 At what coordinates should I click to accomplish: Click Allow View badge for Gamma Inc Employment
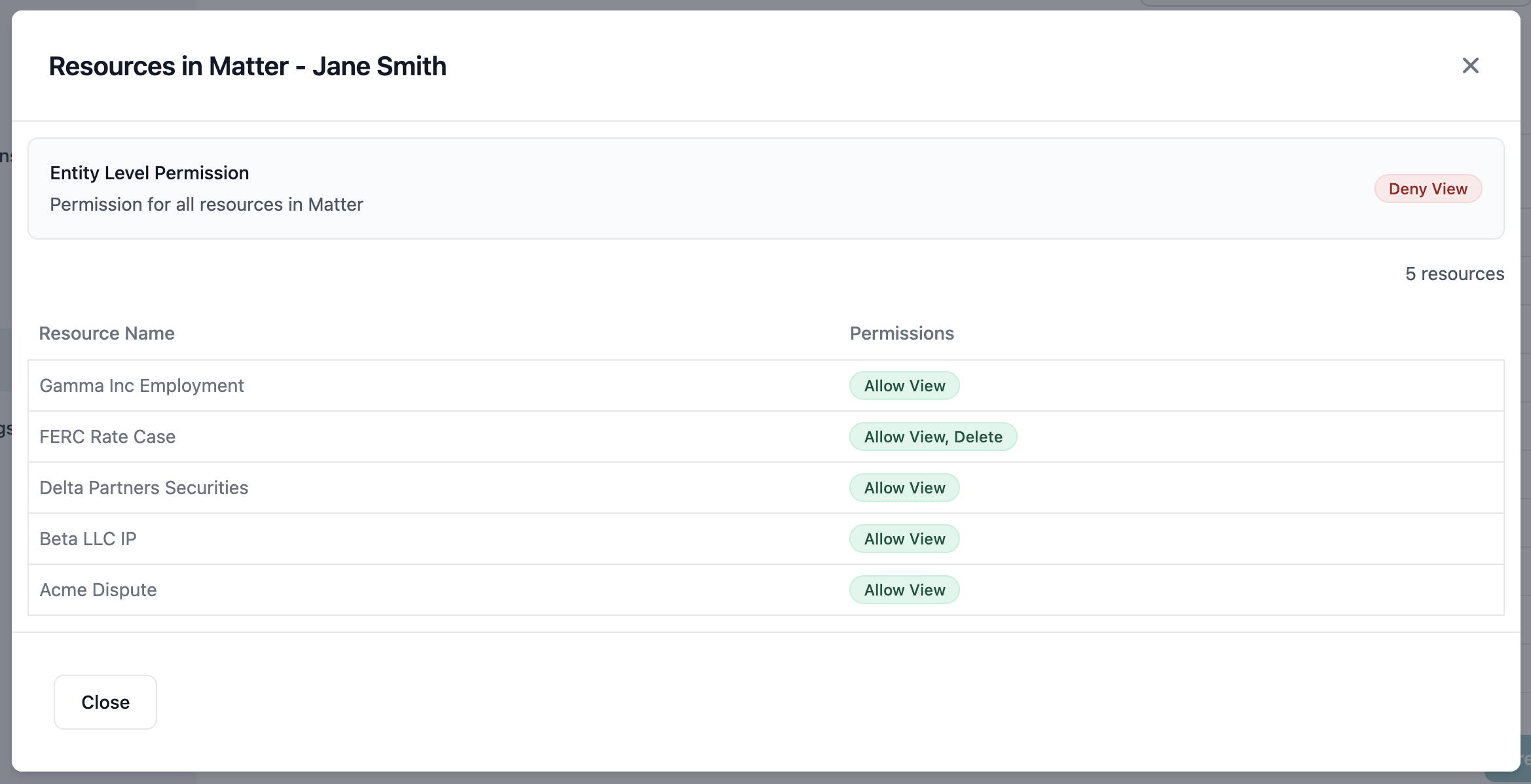point(904,385)
